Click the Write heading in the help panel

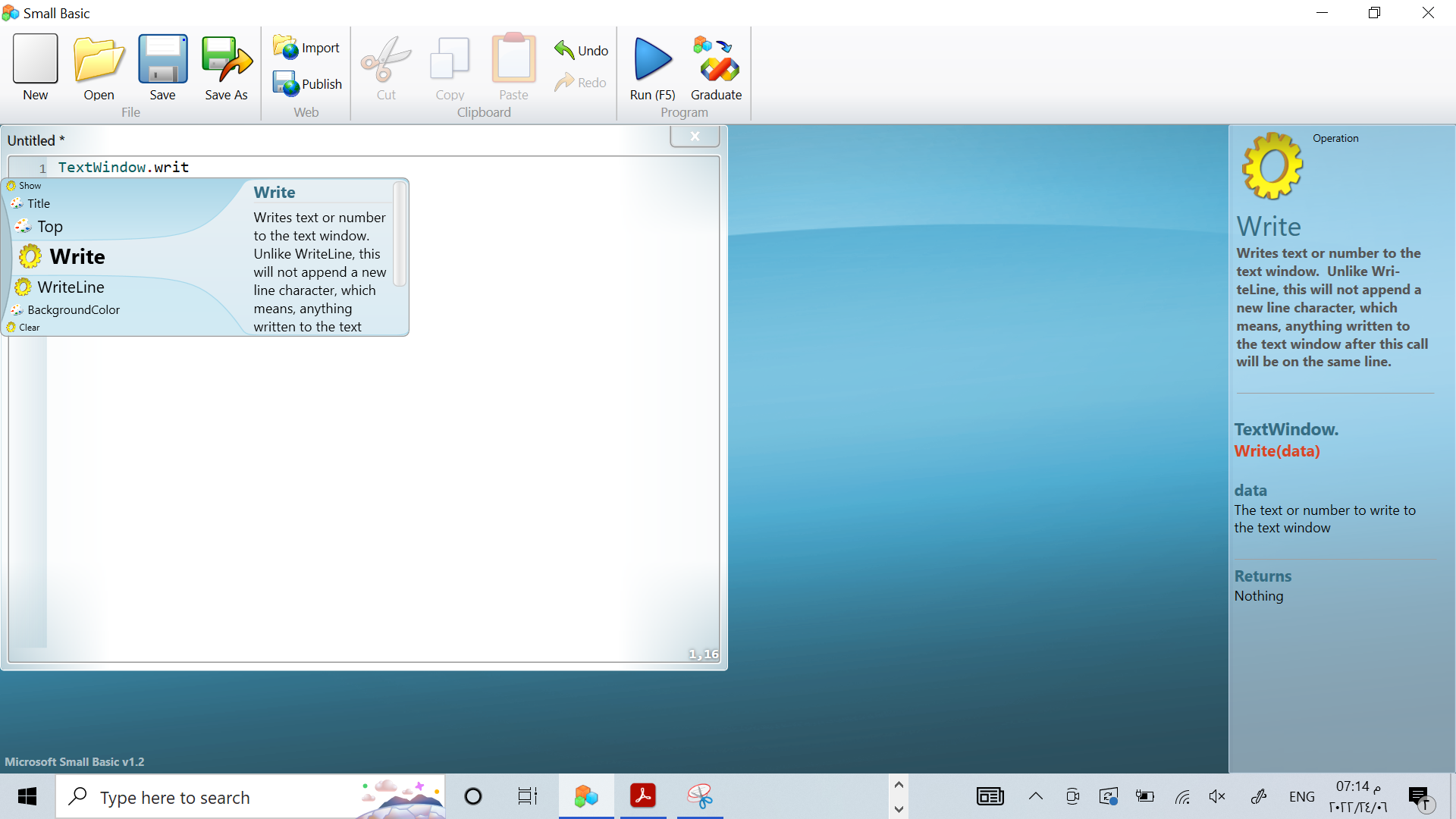(1269, 226)
